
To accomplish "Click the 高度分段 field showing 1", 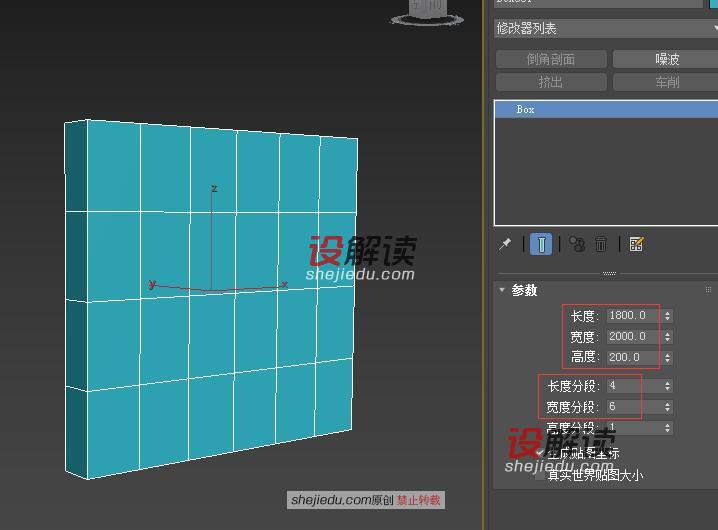I will click(x=634, y=427).
